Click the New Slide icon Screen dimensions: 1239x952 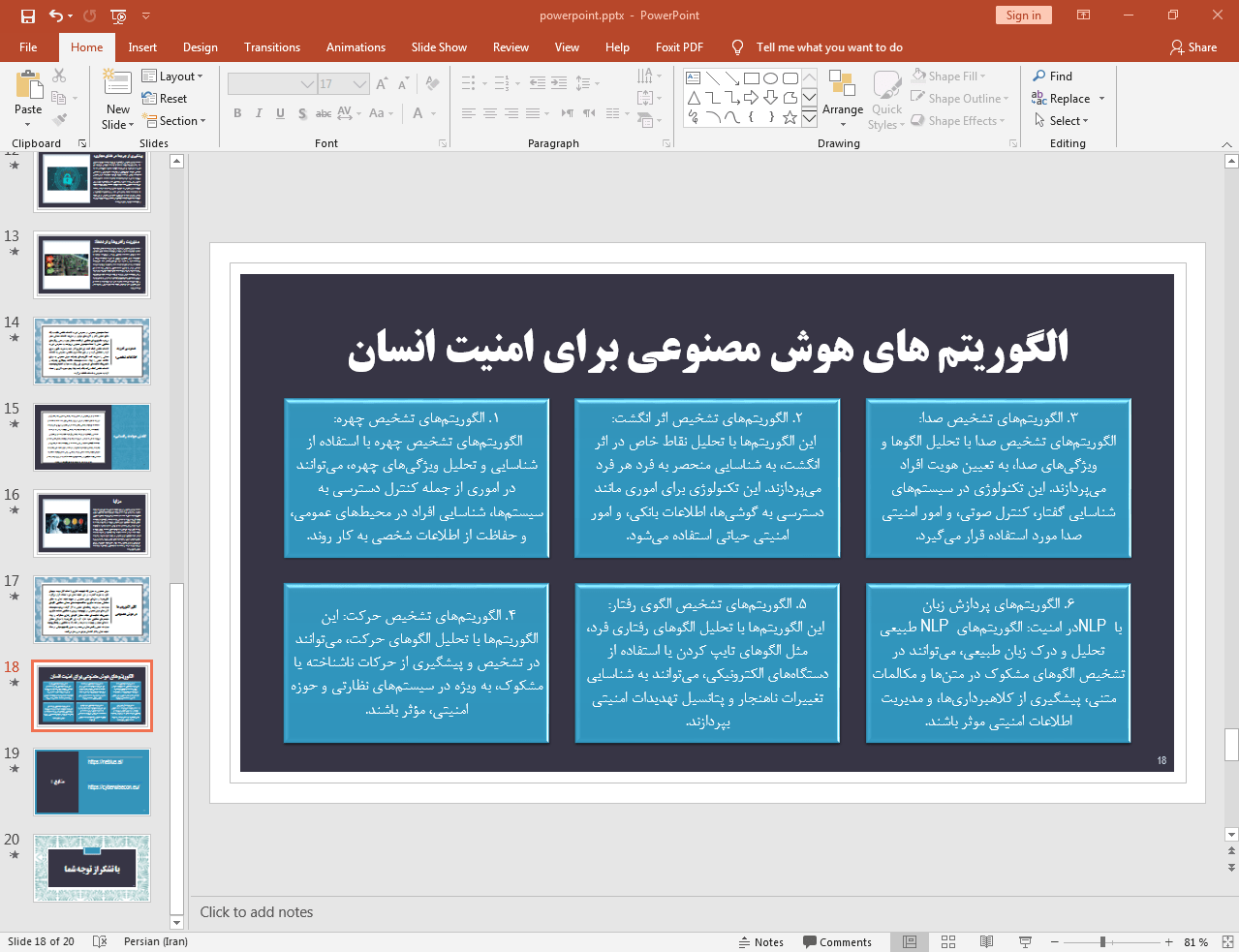(117, 83)
